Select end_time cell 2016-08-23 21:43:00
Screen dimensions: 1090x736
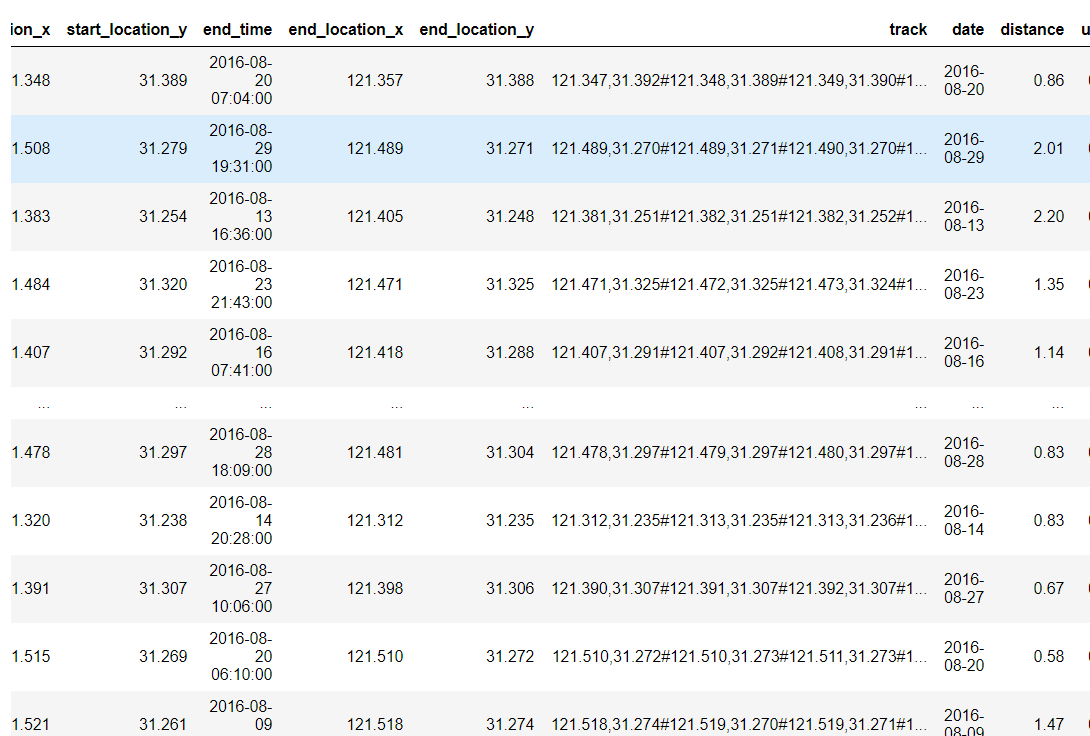coord(241,285)
